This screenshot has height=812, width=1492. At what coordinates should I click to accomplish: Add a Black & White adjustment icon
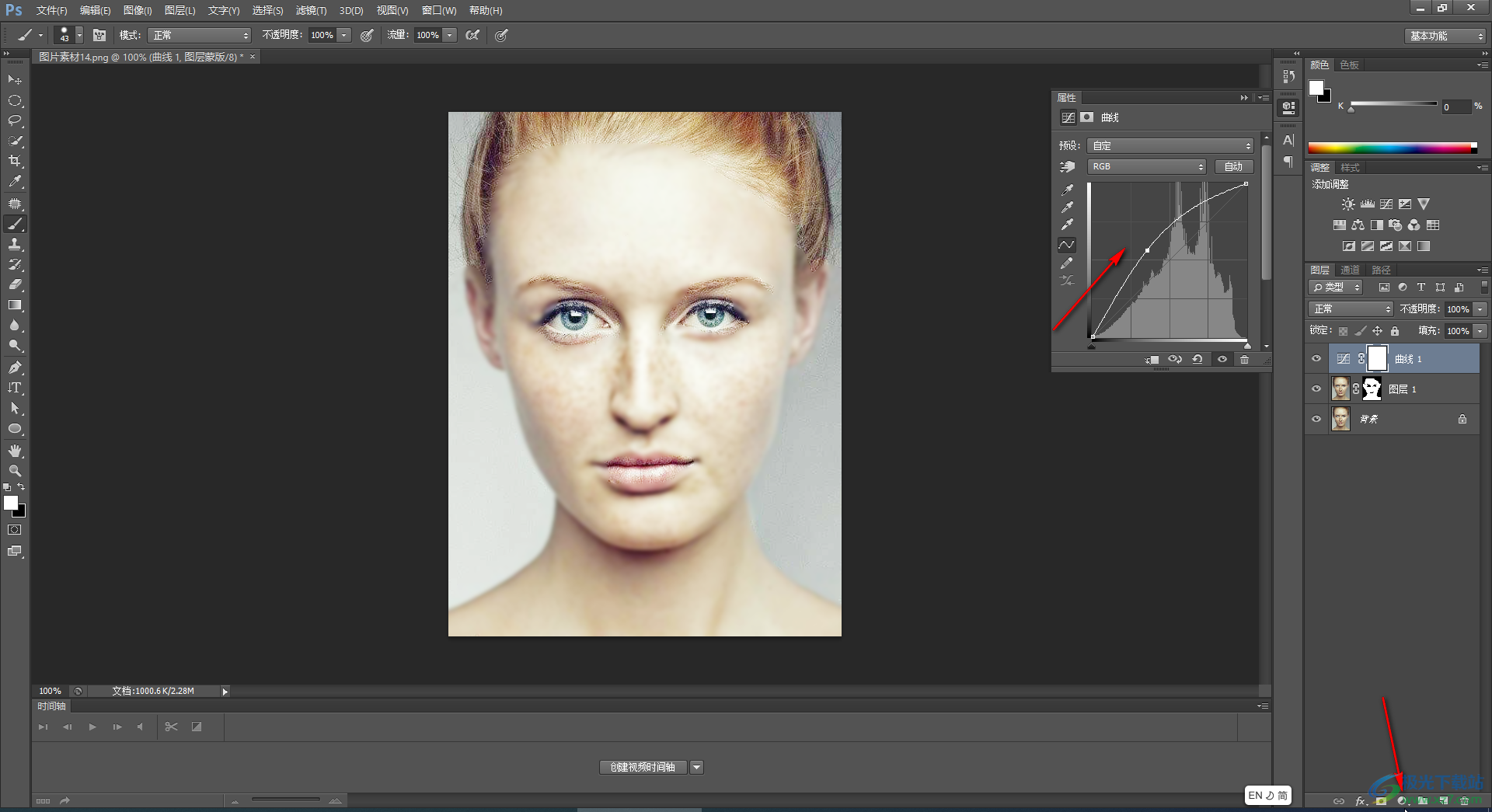[1376, 225]
